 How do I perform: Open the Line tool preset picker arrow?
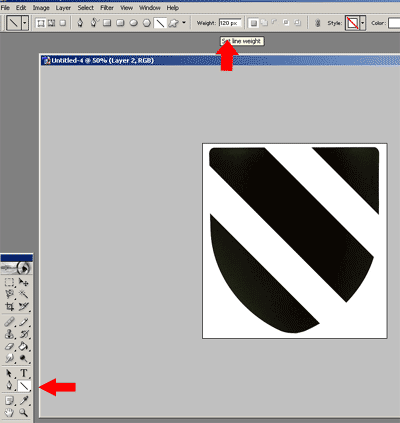click(x=25, y=23)
